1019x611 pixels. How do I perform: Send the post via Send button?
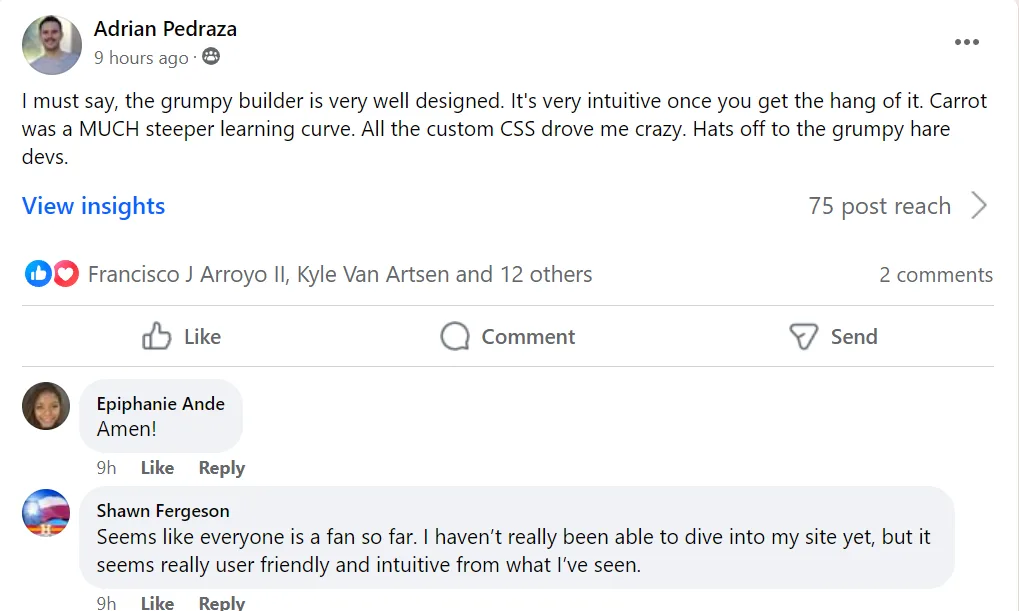[x=833, y=337]
